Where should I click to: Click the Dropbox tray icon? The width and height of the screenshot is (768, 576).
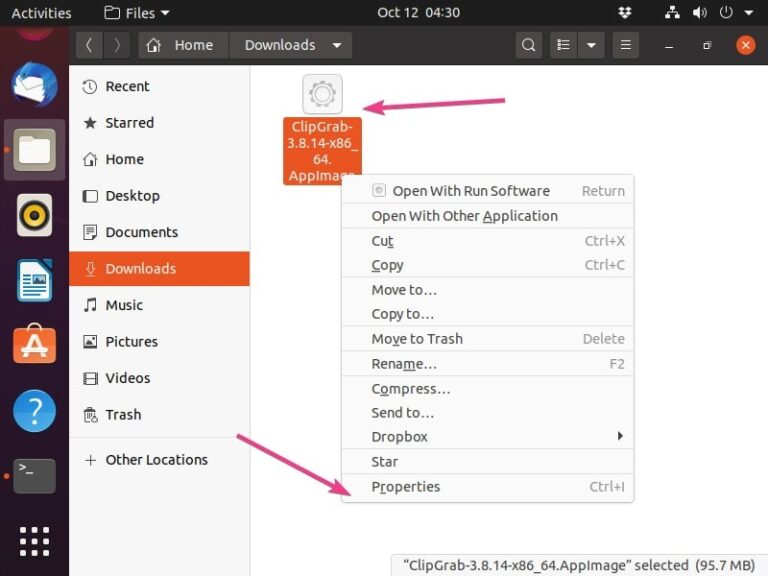point(624,13)
